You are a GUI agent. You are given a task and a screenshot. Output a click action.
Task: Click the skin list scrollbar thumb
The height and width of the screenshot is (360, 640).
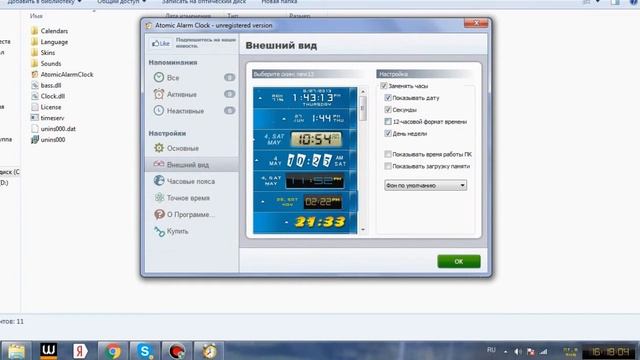point(363,109)
